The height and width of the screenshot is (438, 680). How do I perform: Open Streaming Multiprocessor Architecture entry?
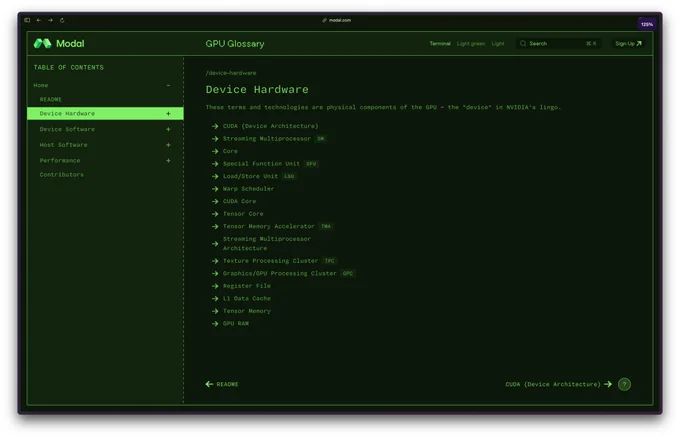pyautogui.click(x=267, y=244)
